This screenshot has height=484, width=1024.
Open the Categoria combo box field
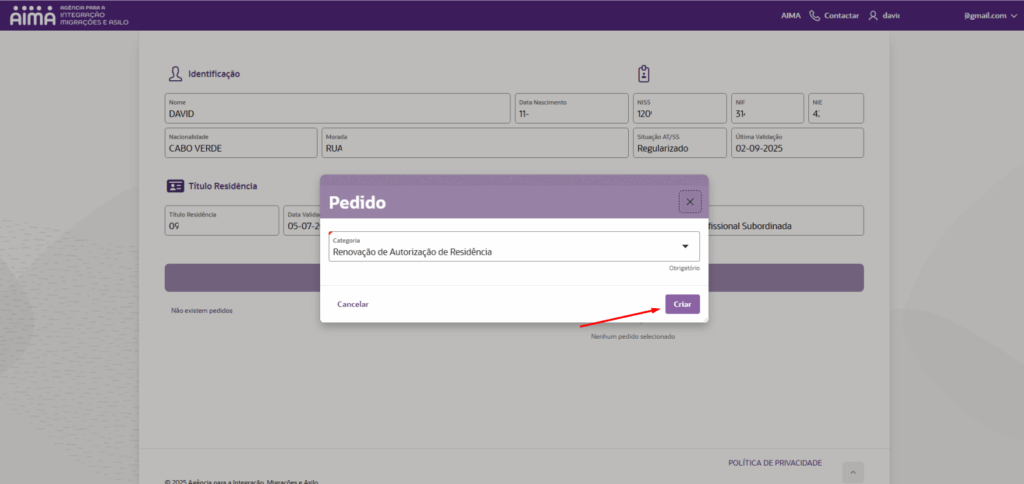tap(500, 247)
